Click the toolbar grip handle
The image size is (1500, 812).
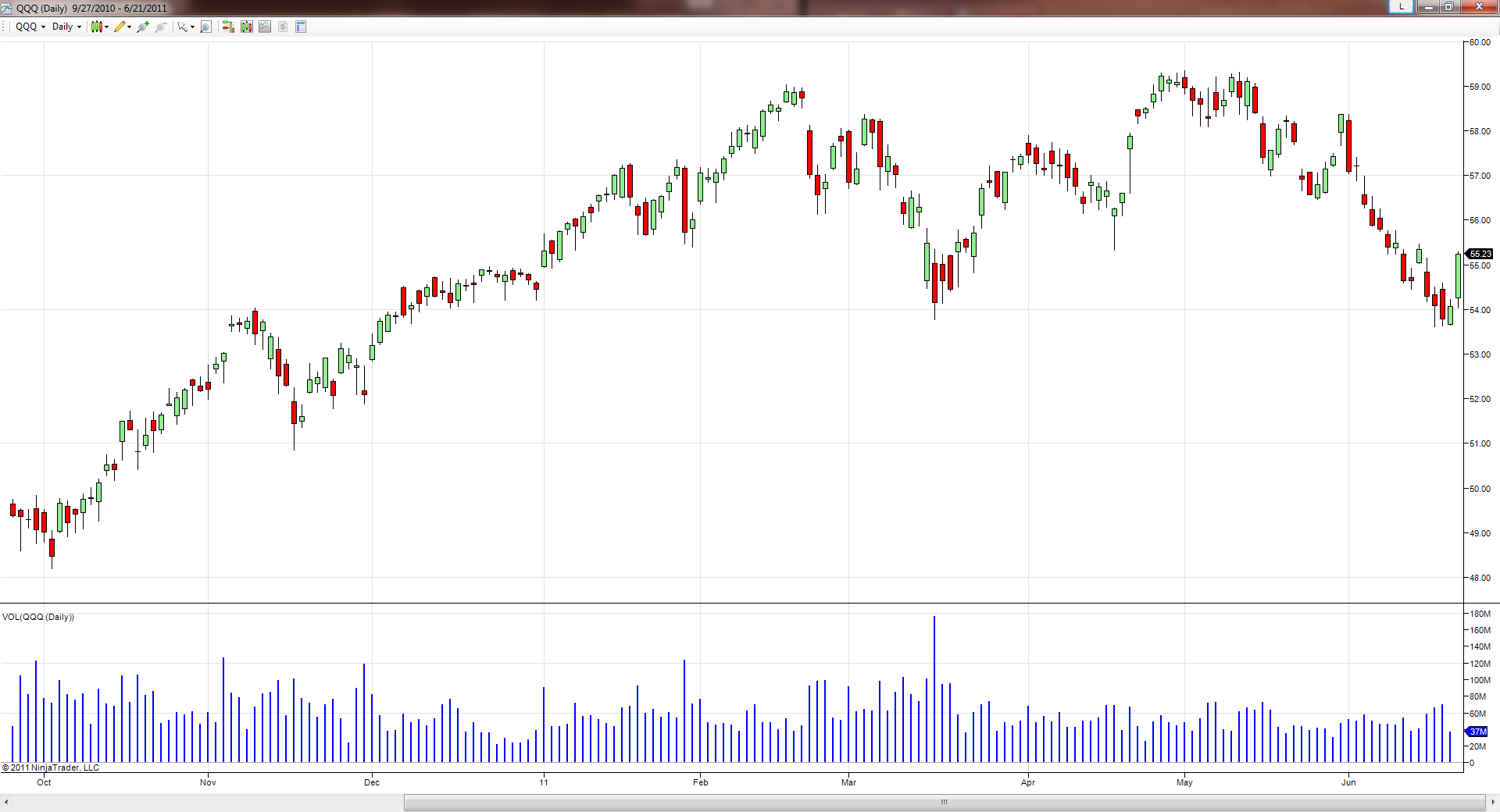(x=5, y=27)
